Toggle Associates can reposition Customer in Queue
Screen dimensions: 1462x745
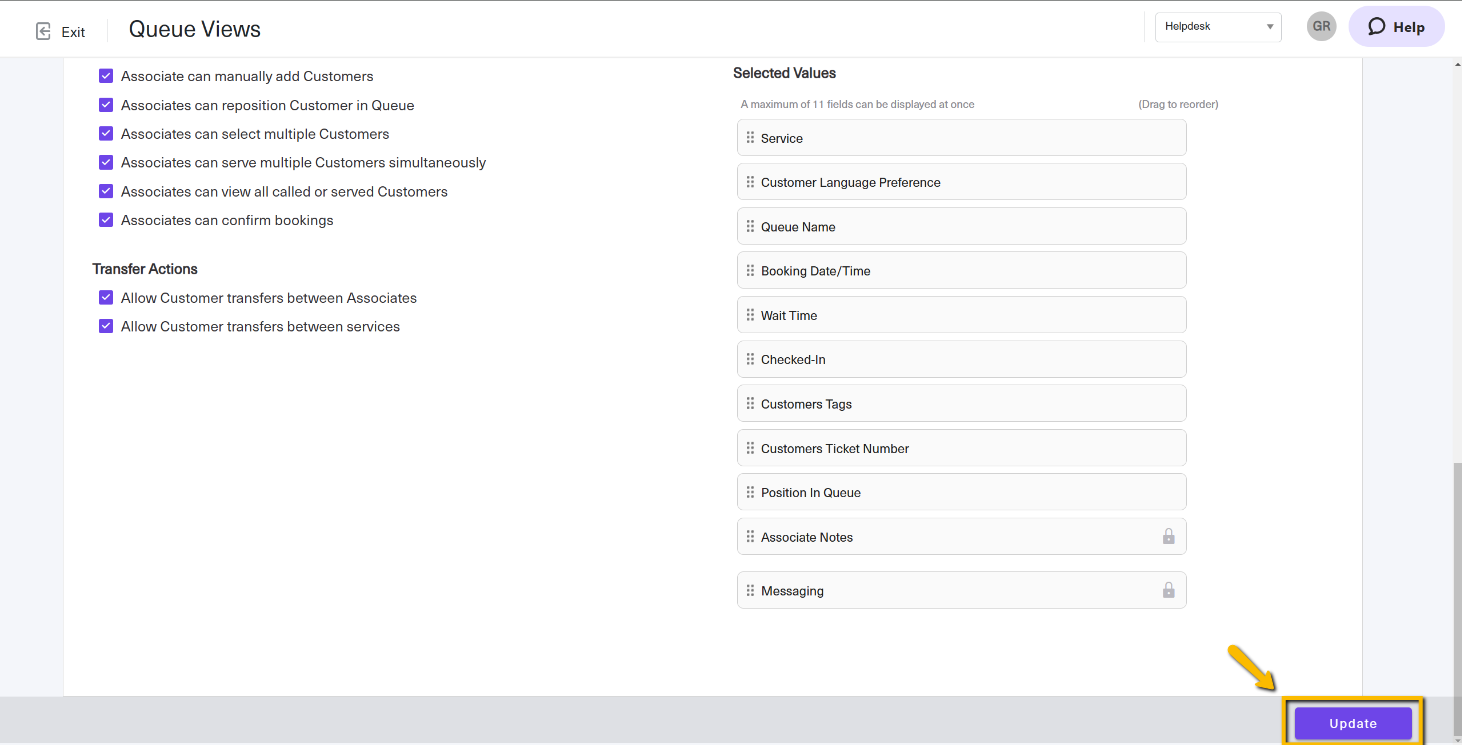coord(106,105)
